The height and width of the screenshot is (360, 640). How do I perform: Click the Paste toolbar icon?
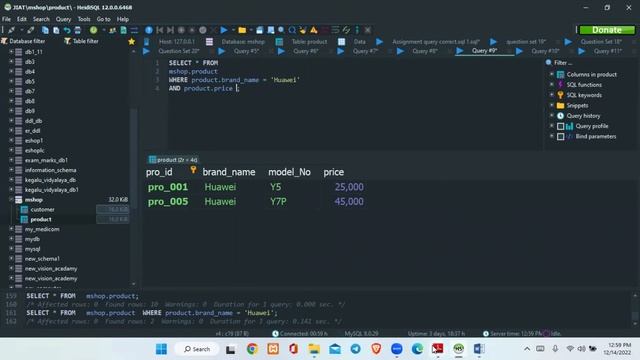[56, 30]
